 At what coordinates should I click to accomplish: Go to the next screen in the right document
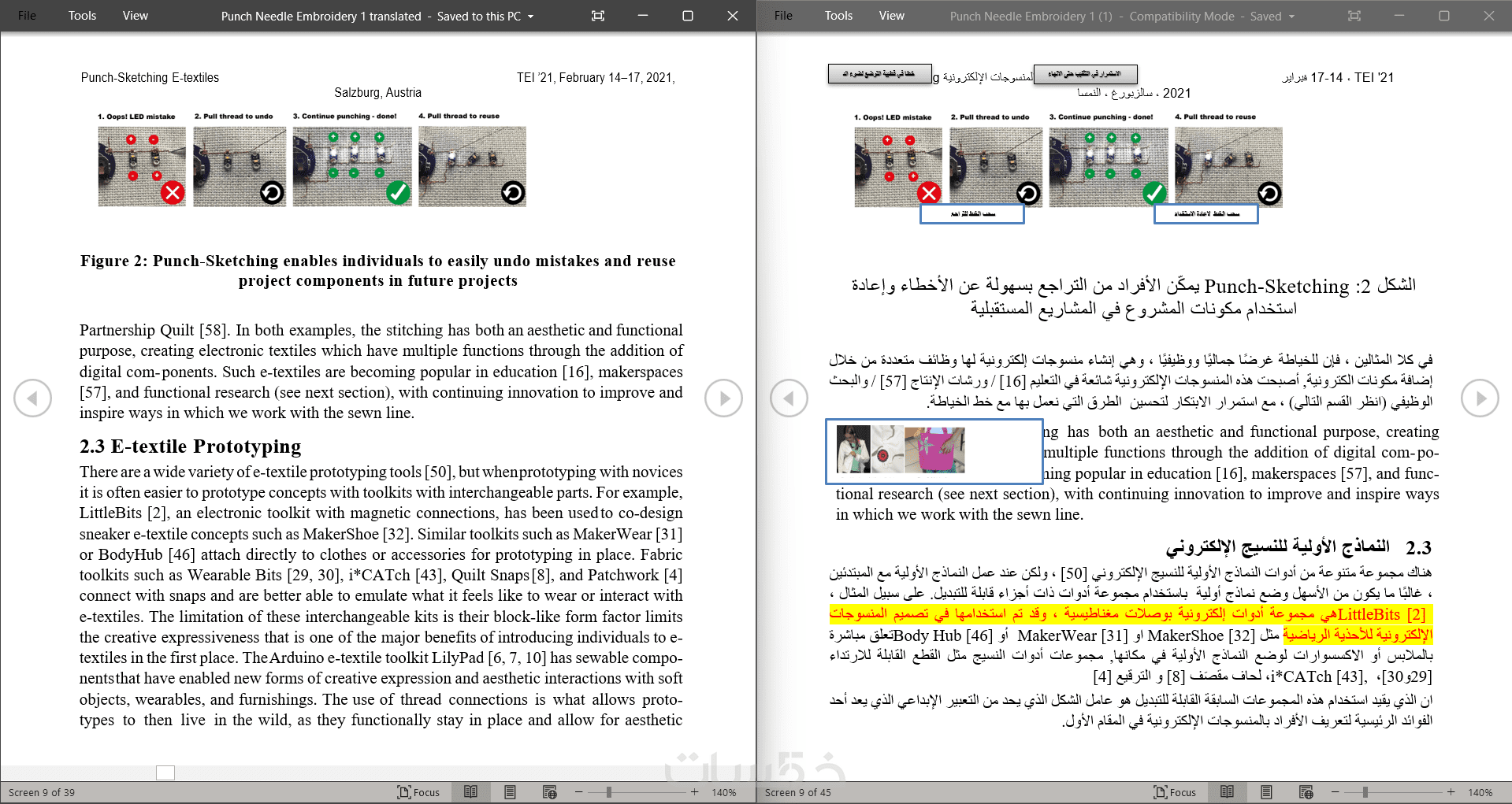pyautogui.click(x=1480, y=398)
